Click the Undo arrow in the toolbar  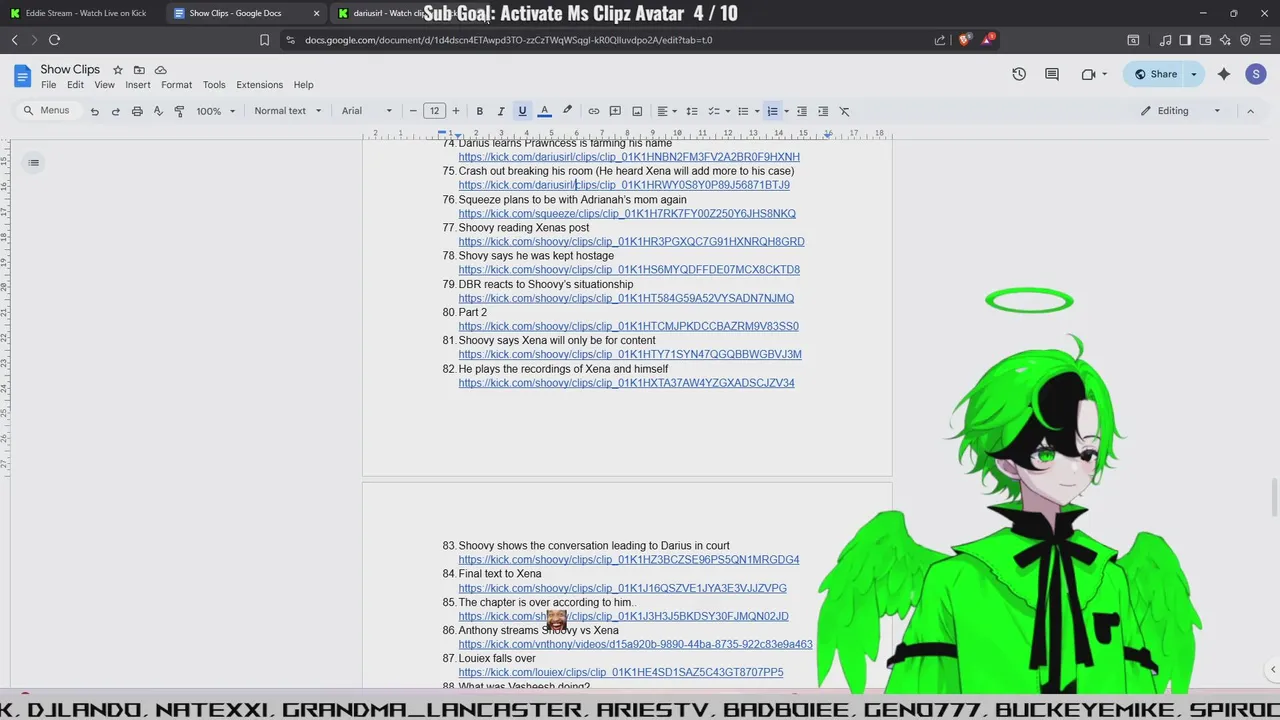95,111
